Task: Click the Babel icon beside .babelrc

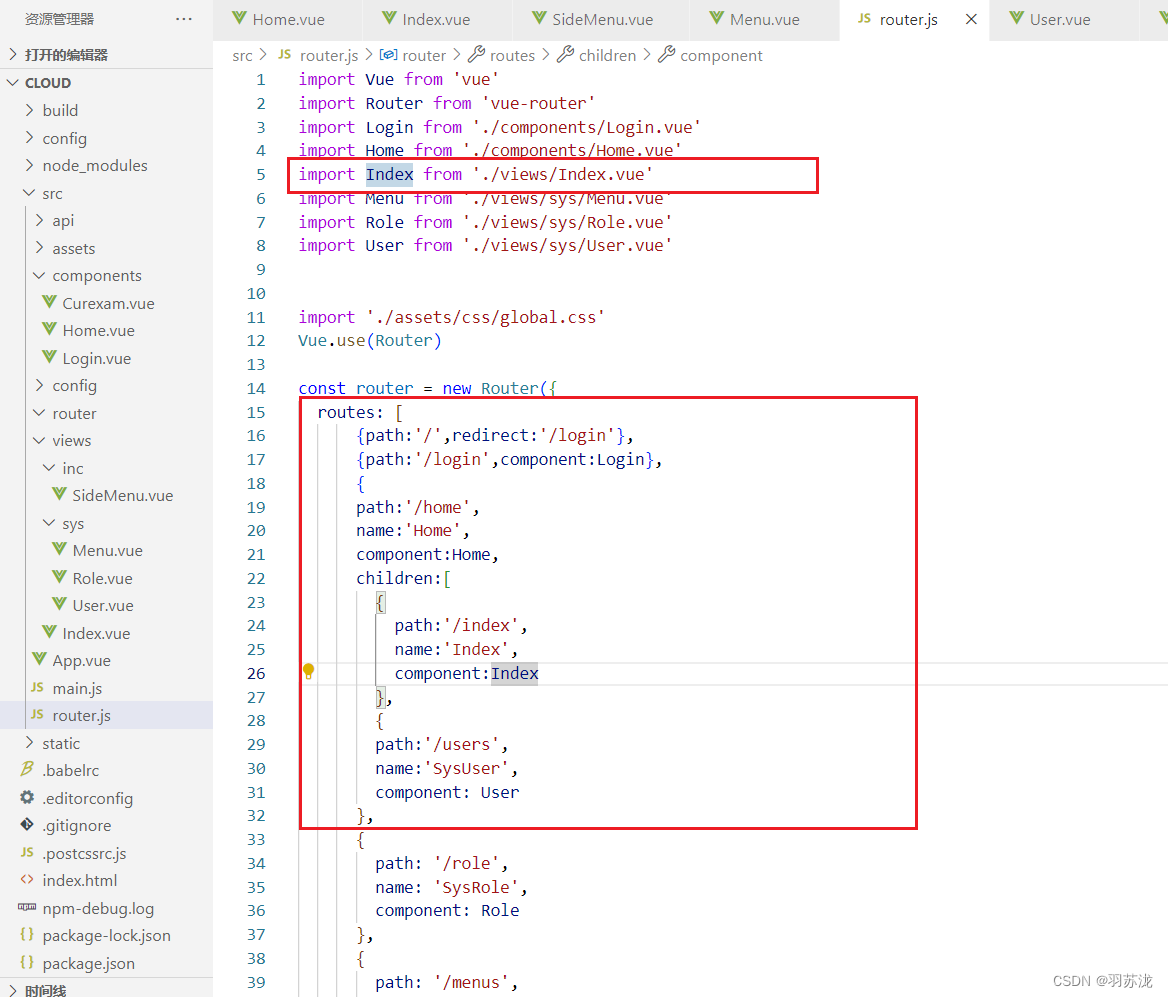Action: 27,770
